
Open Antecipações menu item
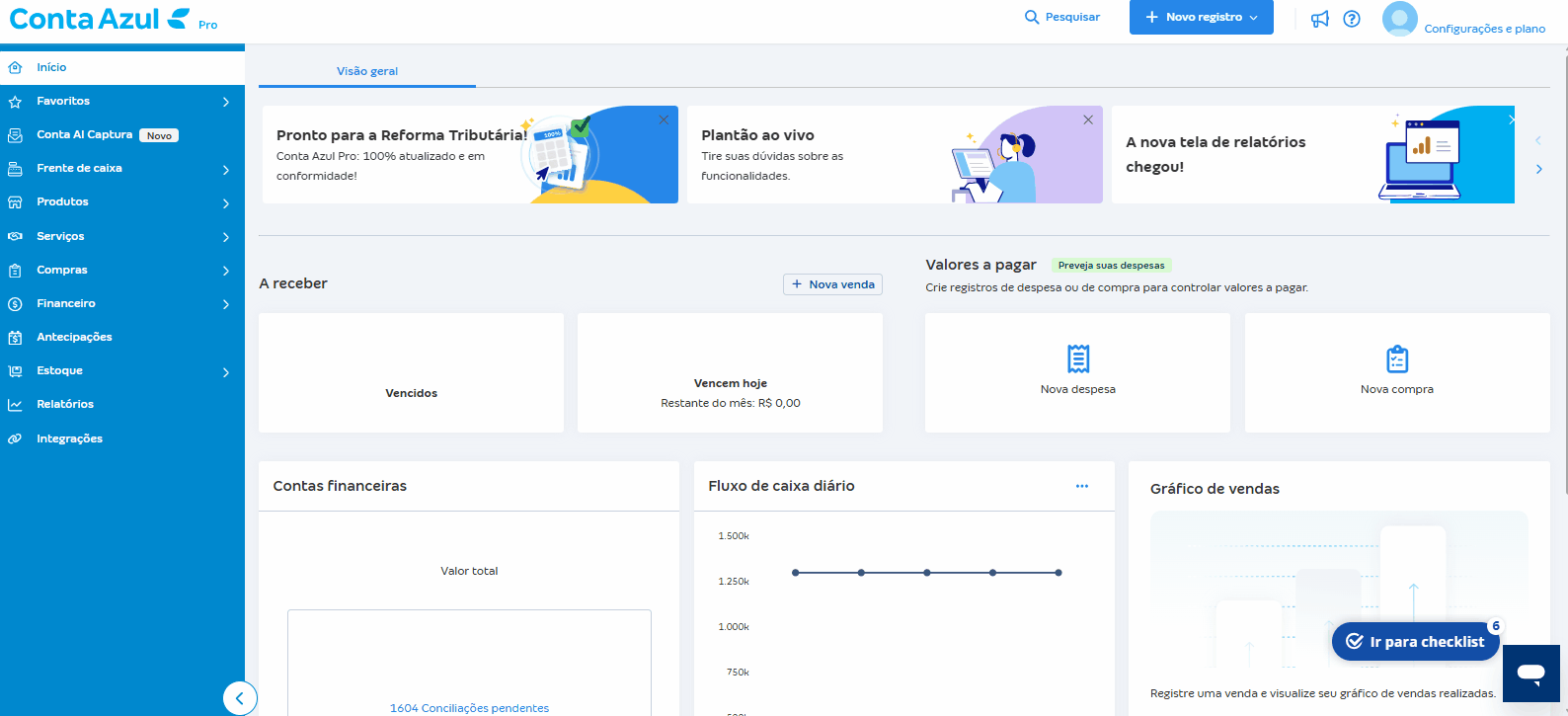pyautogui.click(x=122, y=338)
